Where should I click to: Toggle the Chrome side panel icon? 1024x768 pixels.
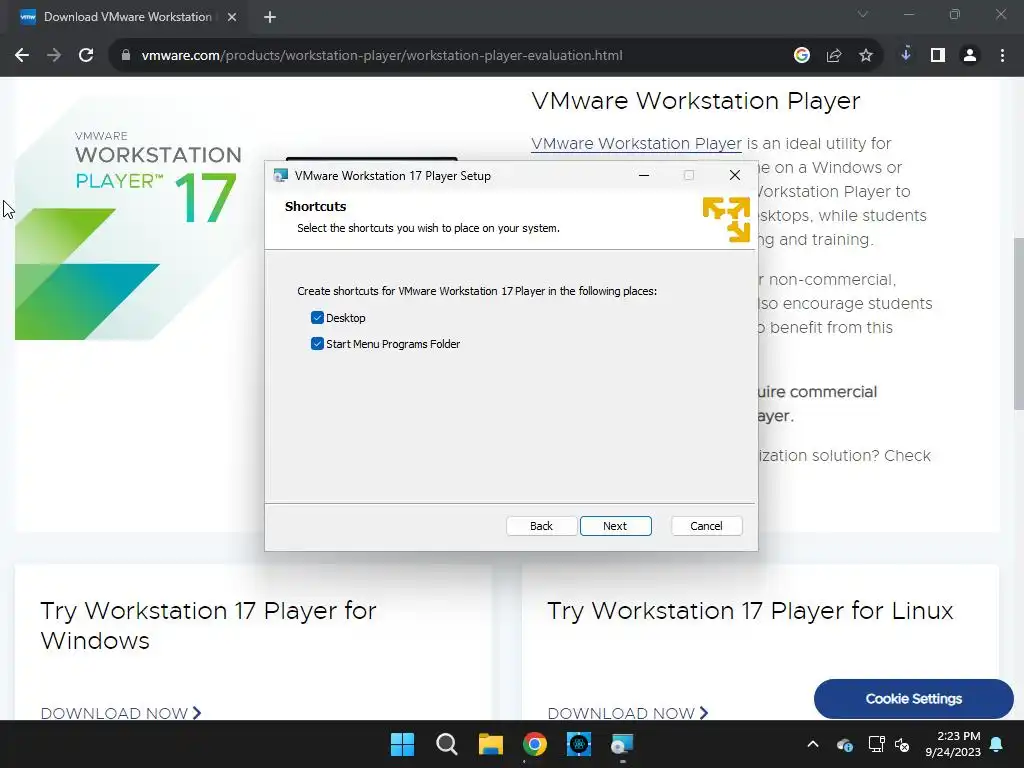point(938,56)
